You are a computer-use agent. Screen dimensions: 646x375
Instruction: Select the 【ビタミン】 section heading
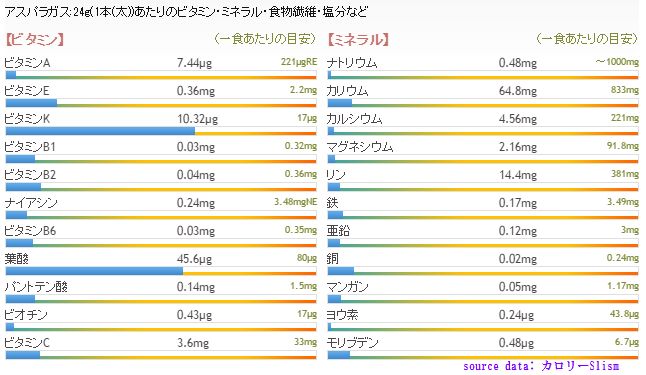(x=35, y=40)
